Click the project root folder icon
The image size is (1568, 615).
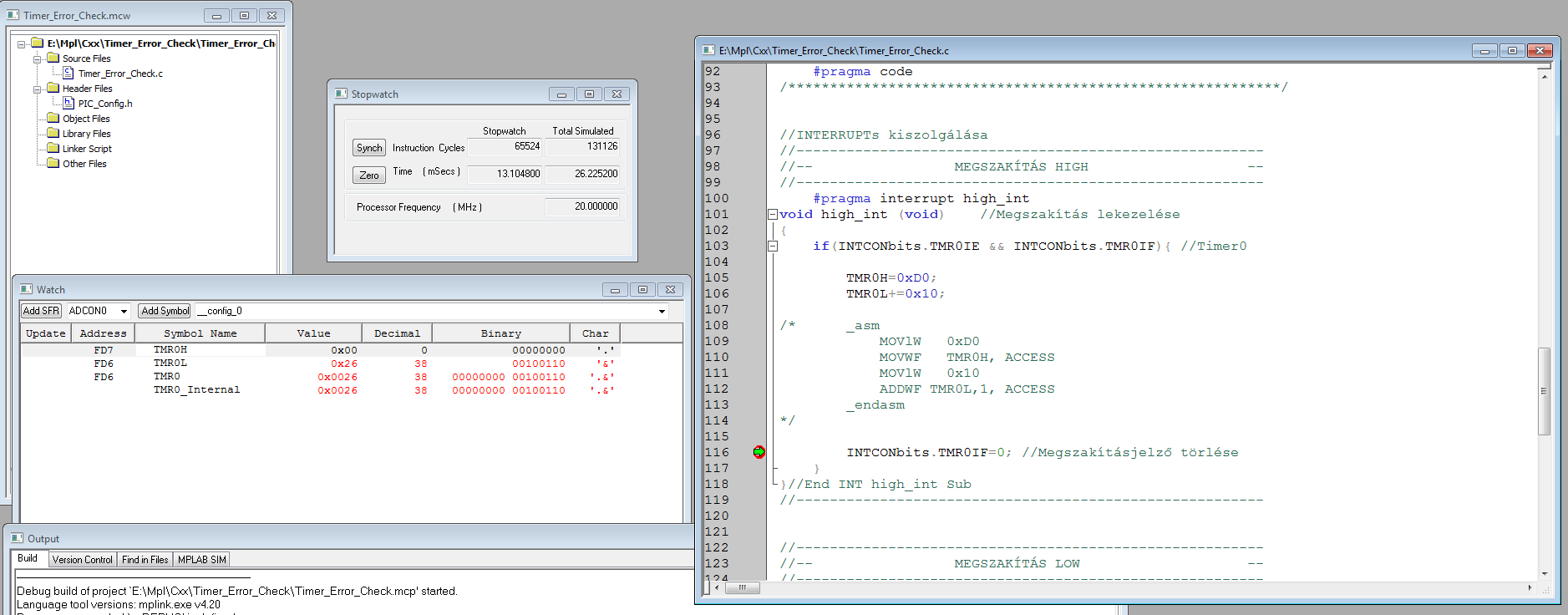tap(37, 43)
